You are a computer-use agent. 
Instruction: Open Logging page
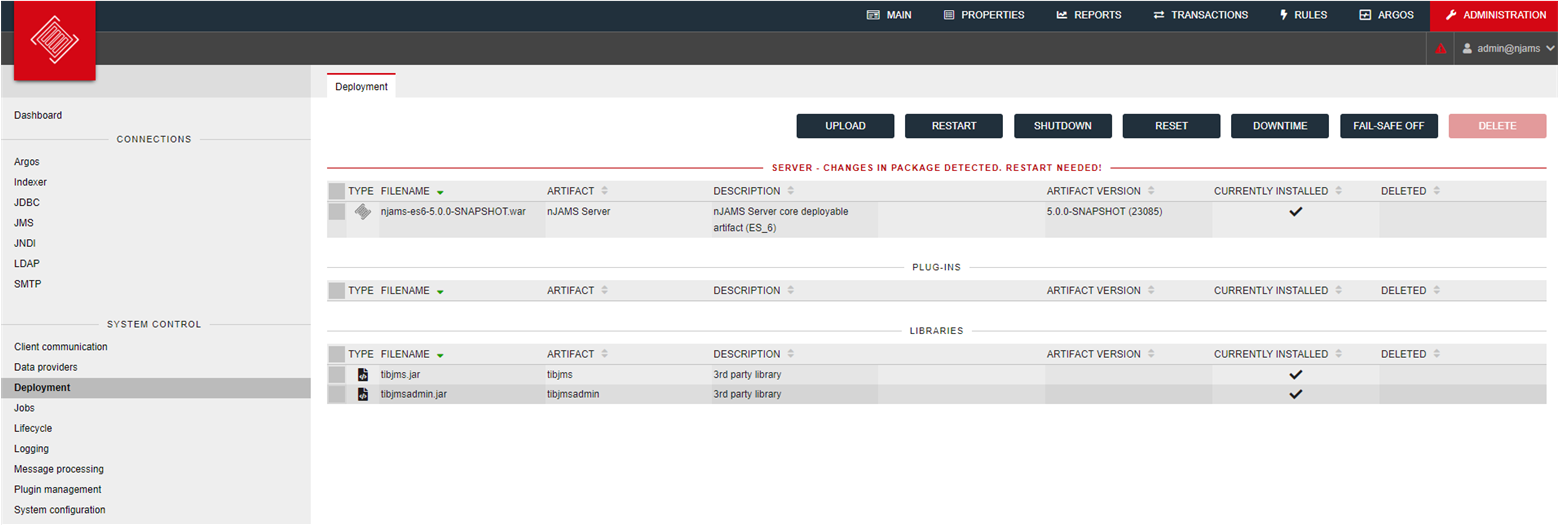click(31, 449)
